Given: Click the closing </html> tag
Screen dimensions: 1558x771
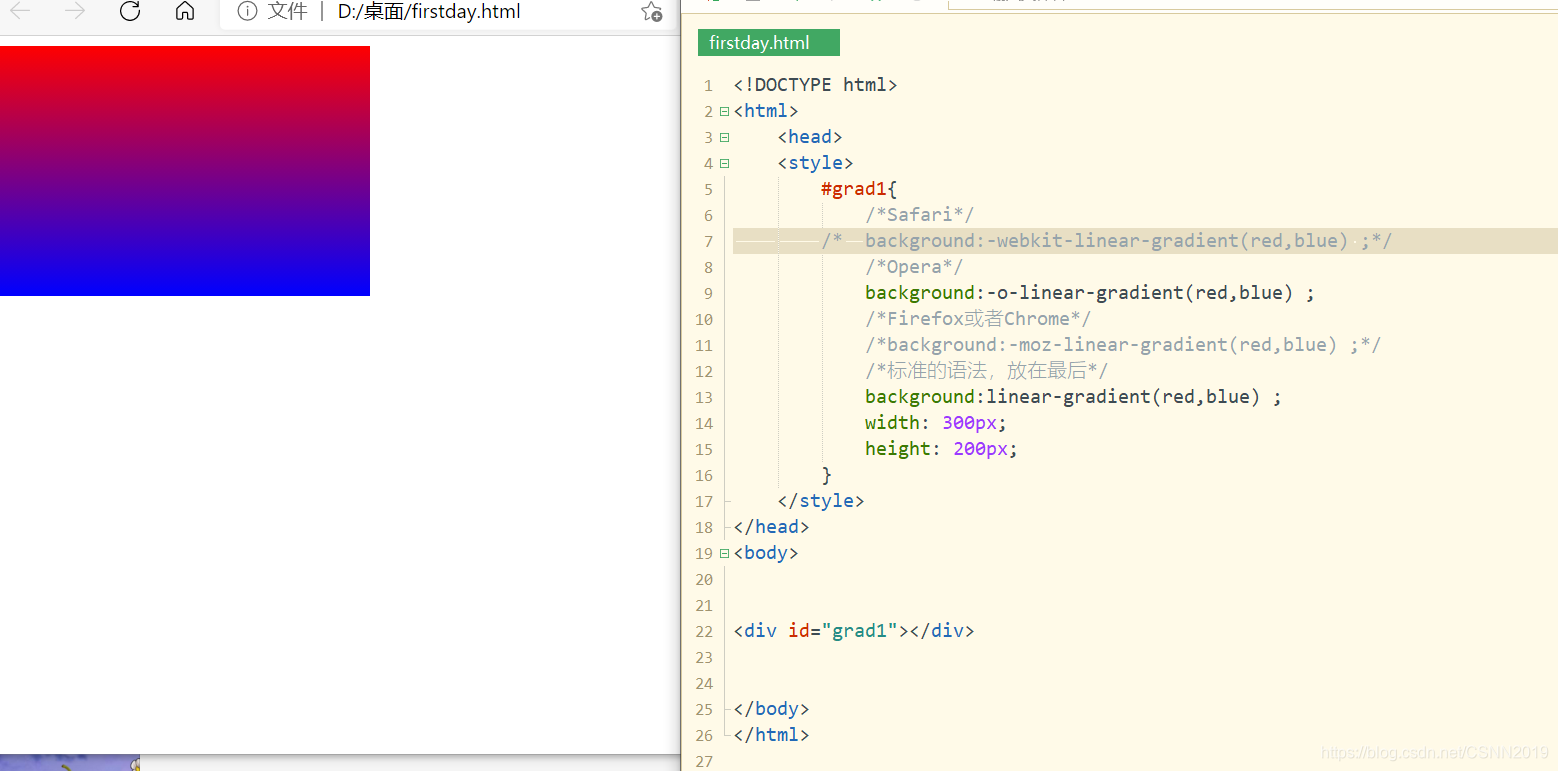Looking at the screenshot, I should tap(771, 735).
